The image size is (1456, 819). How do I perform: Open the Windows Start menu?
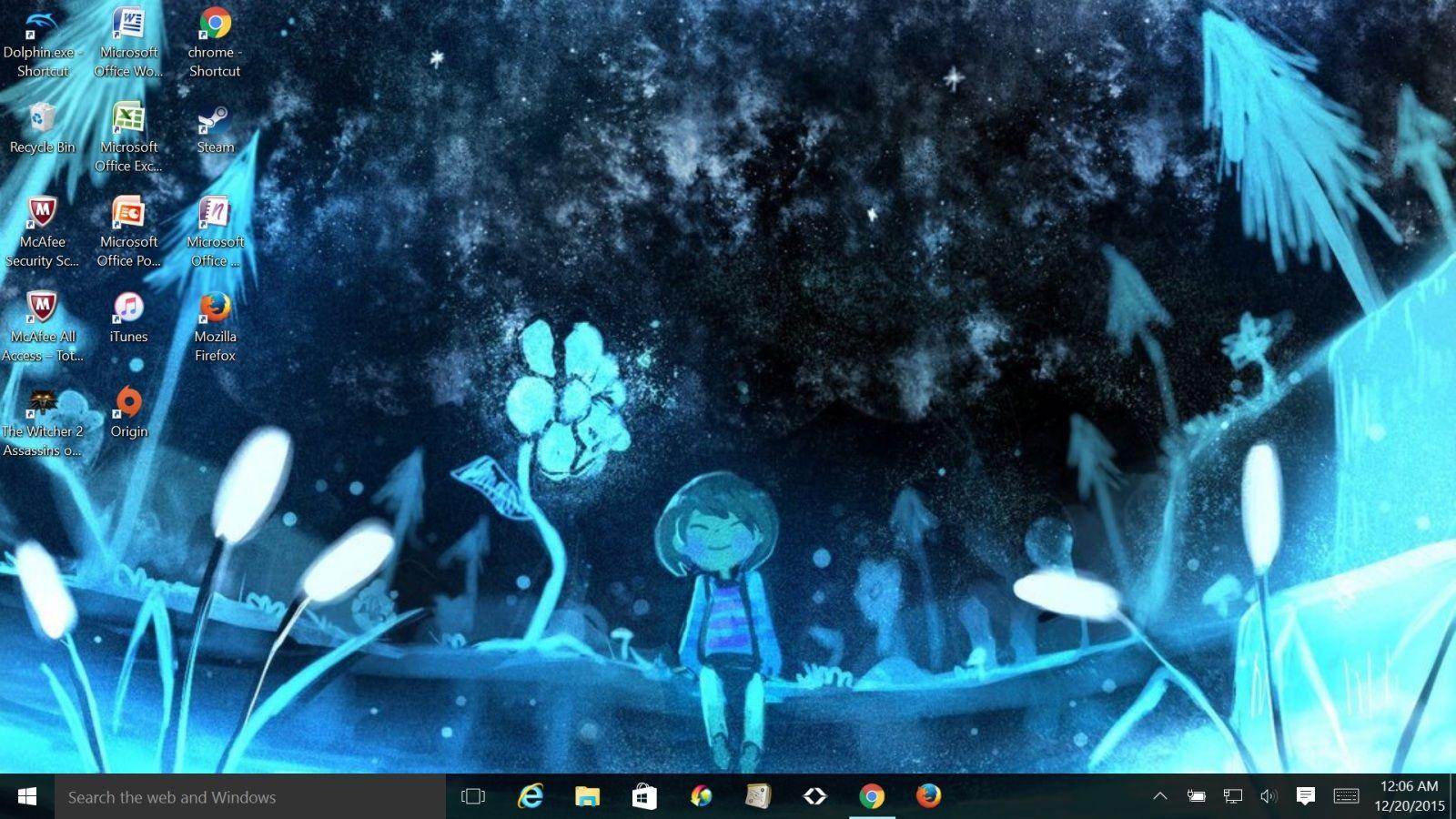tap(27, 796)
